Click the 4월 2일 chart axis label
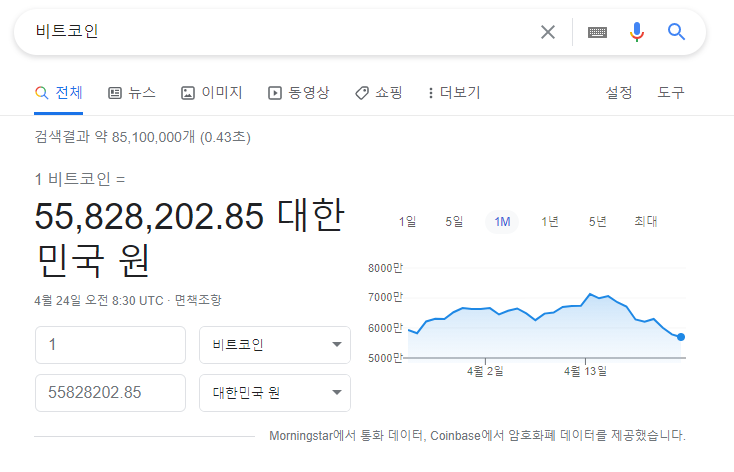734x472 pixels. coord(485,372)
